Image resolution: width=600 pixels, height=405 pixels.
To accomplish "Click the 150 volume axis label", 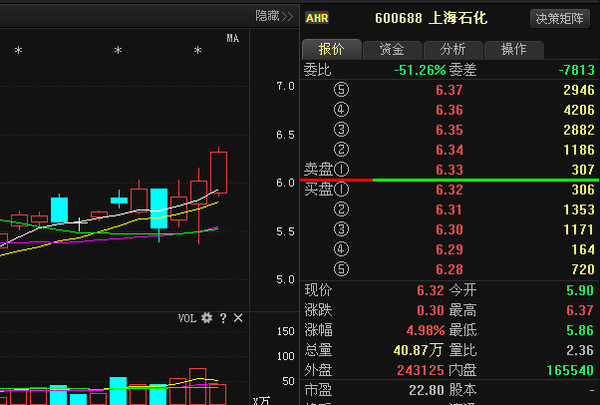I will tap(285, 331).
